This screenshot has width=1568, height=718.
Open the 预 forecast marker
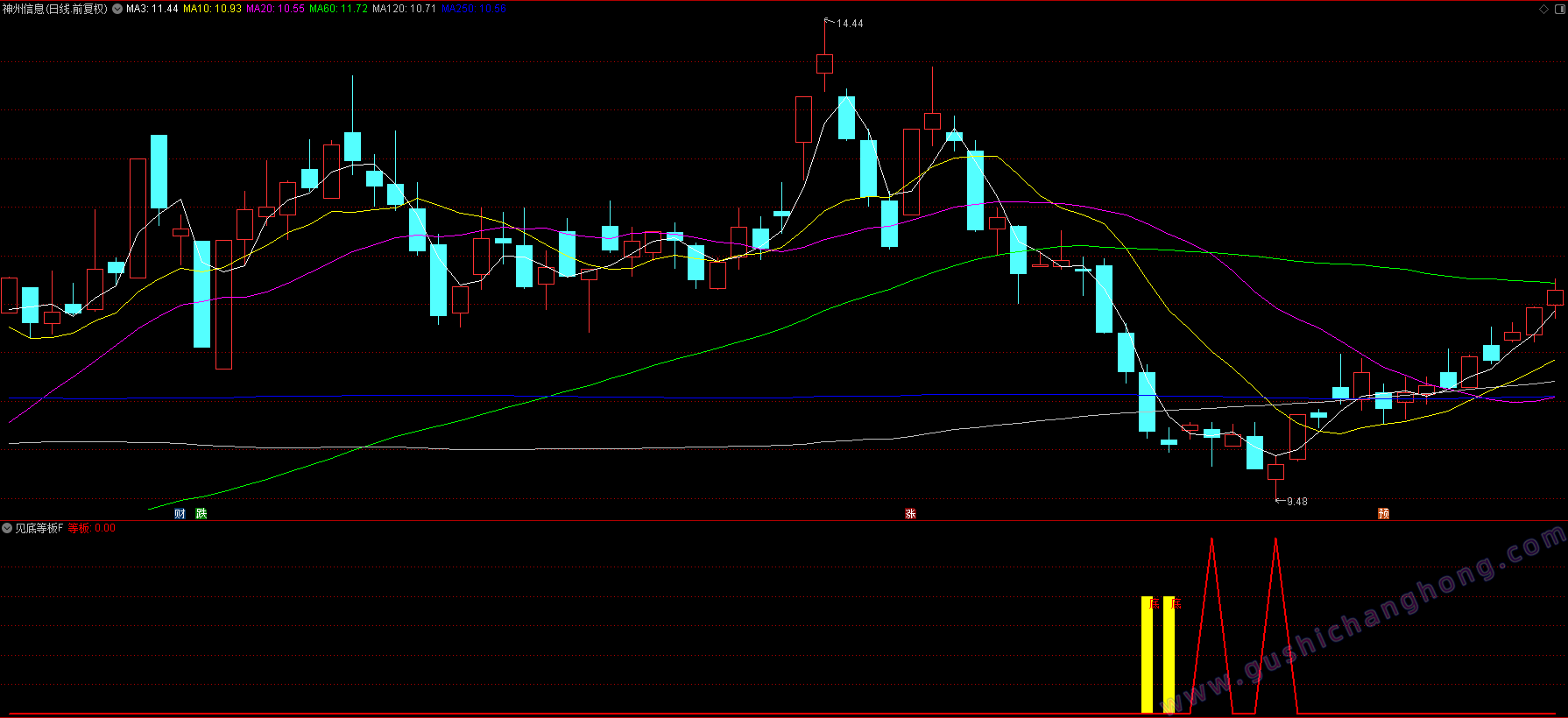1384,514
